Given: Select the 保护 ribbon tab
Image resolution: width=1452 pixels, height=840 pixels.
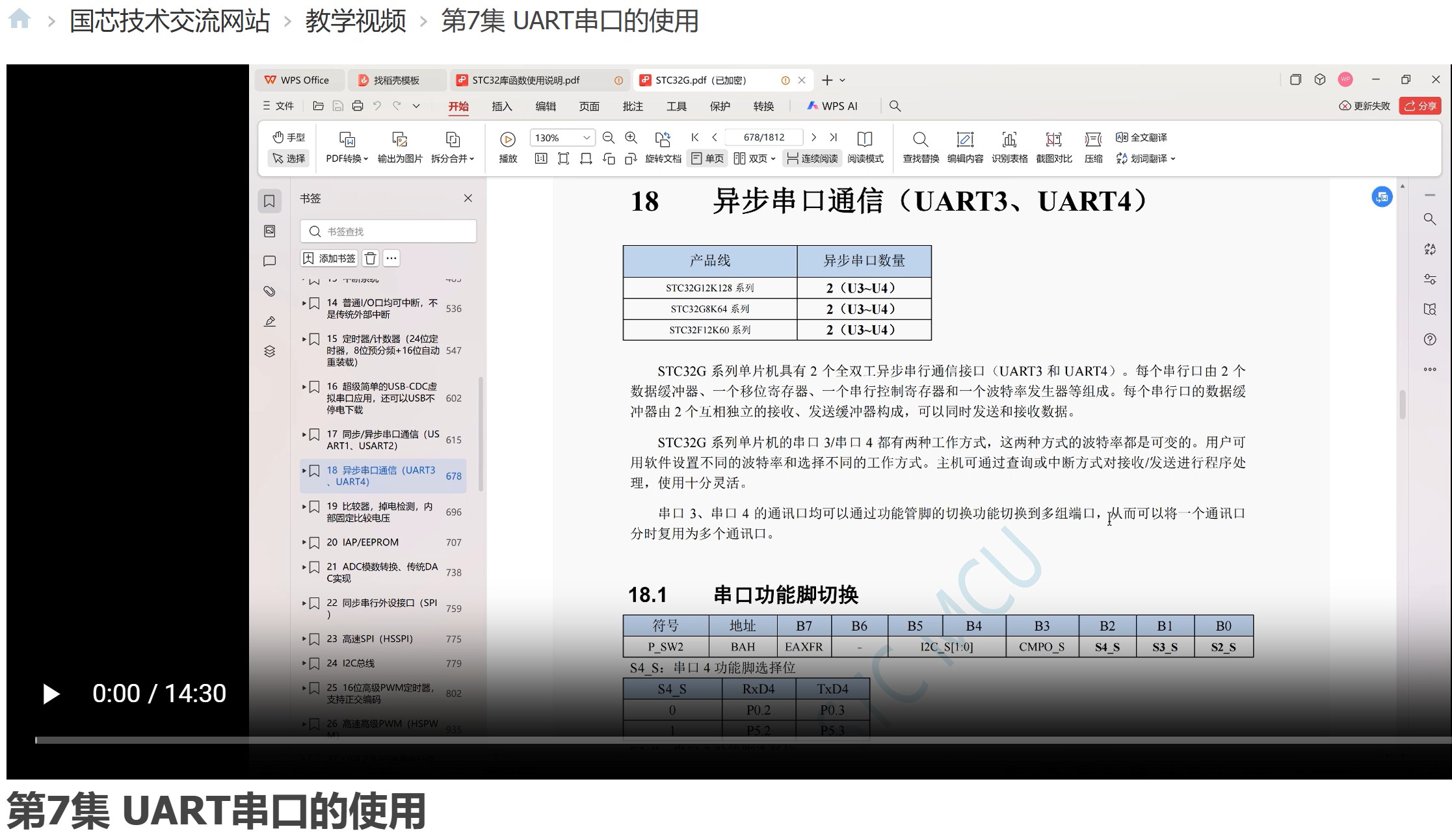Looking at the screenshot, I should [x=720, y=106].
